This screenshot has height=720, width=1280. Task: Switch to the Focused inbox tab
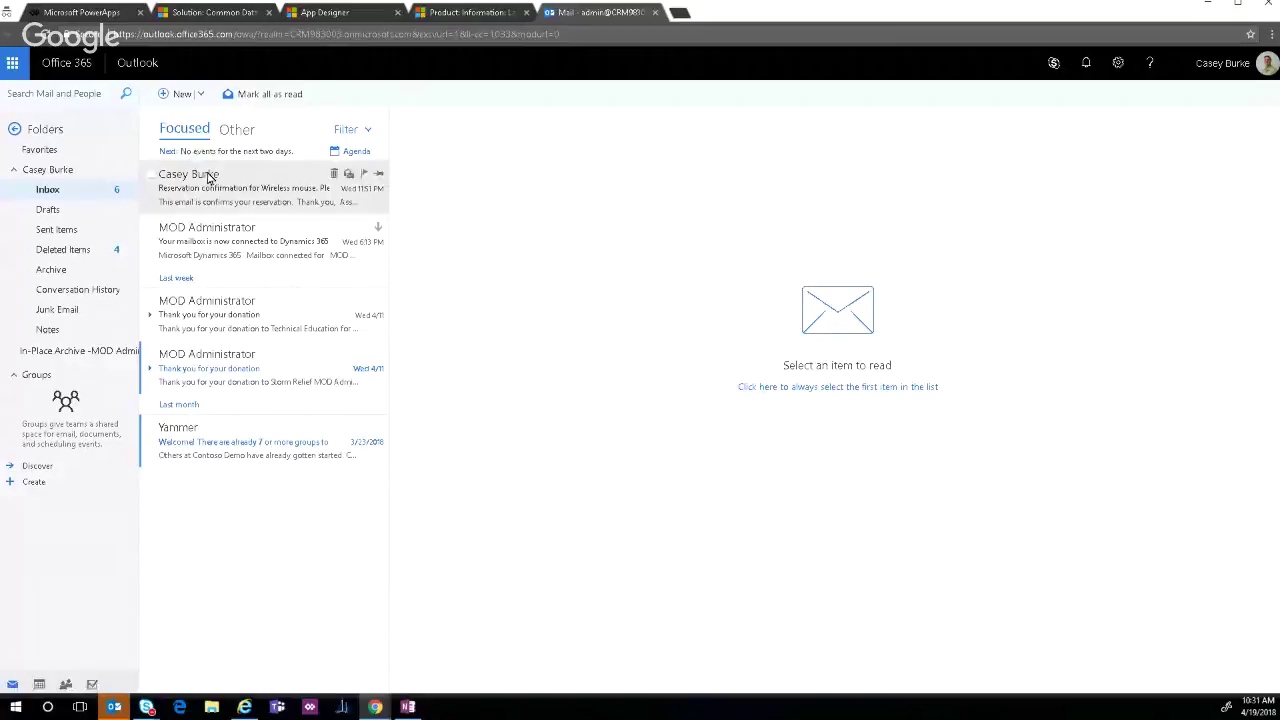[x=184, y=129]
